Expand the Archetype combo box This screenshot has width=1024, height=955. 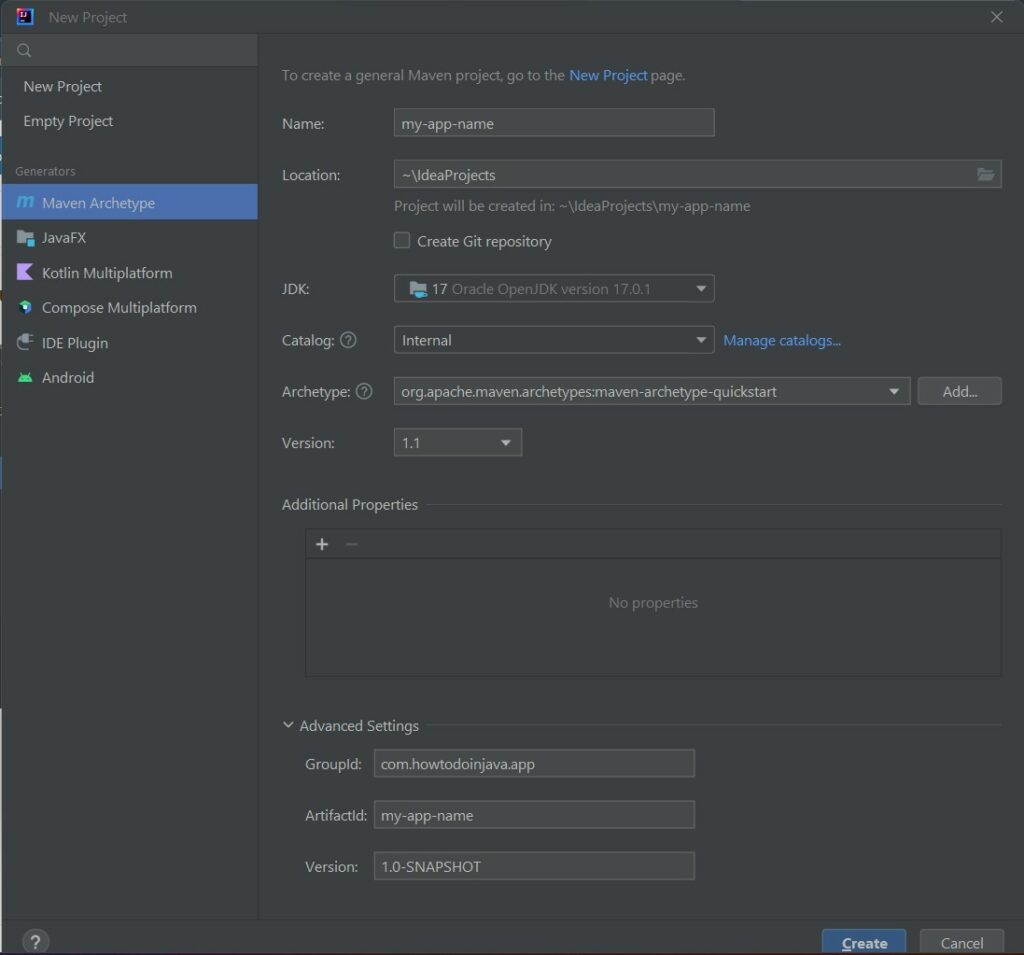point(893,391)
